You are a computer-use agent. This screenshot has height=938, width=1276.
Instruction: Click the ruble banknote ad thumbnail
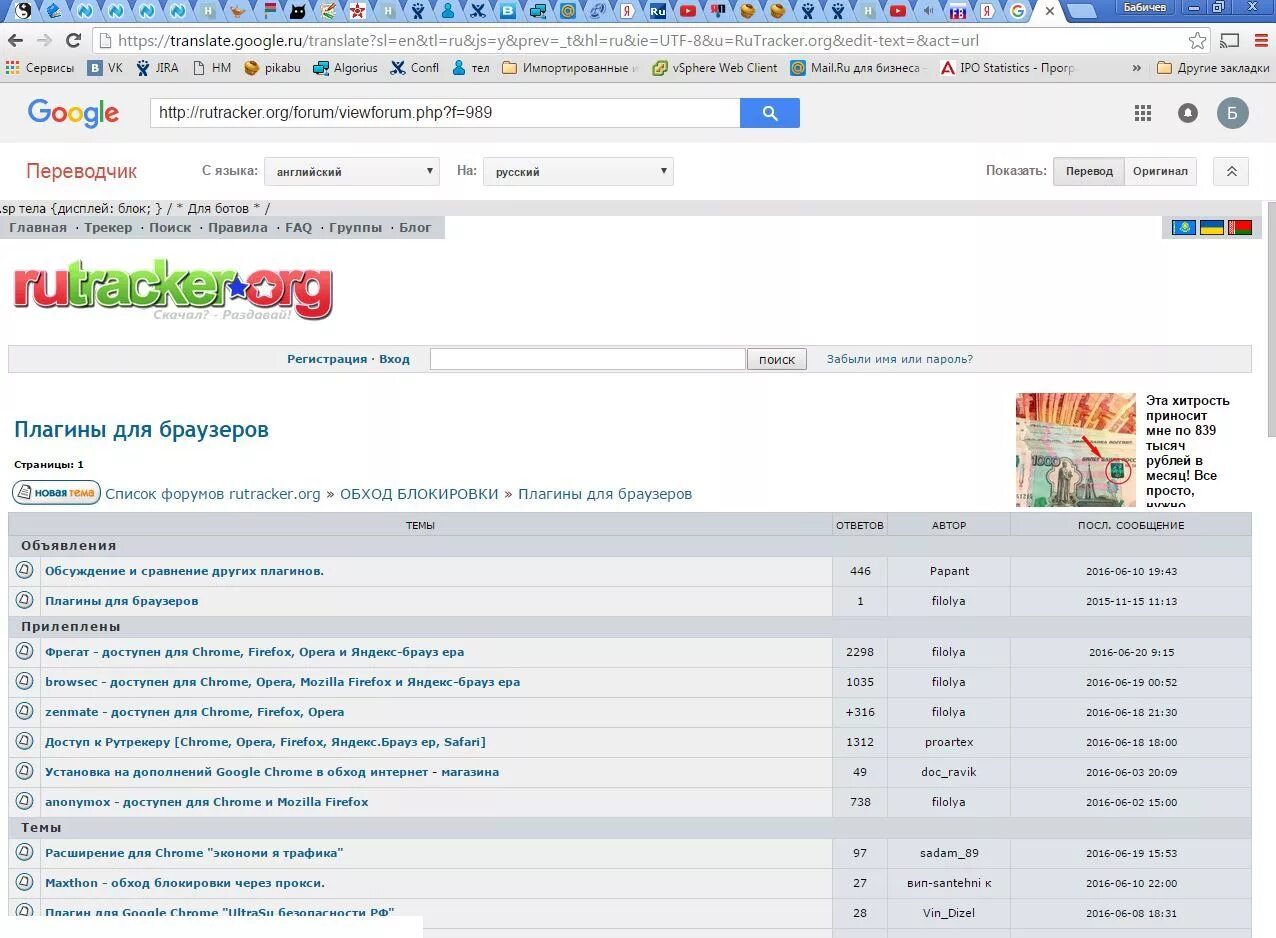tap(1076, 450)
